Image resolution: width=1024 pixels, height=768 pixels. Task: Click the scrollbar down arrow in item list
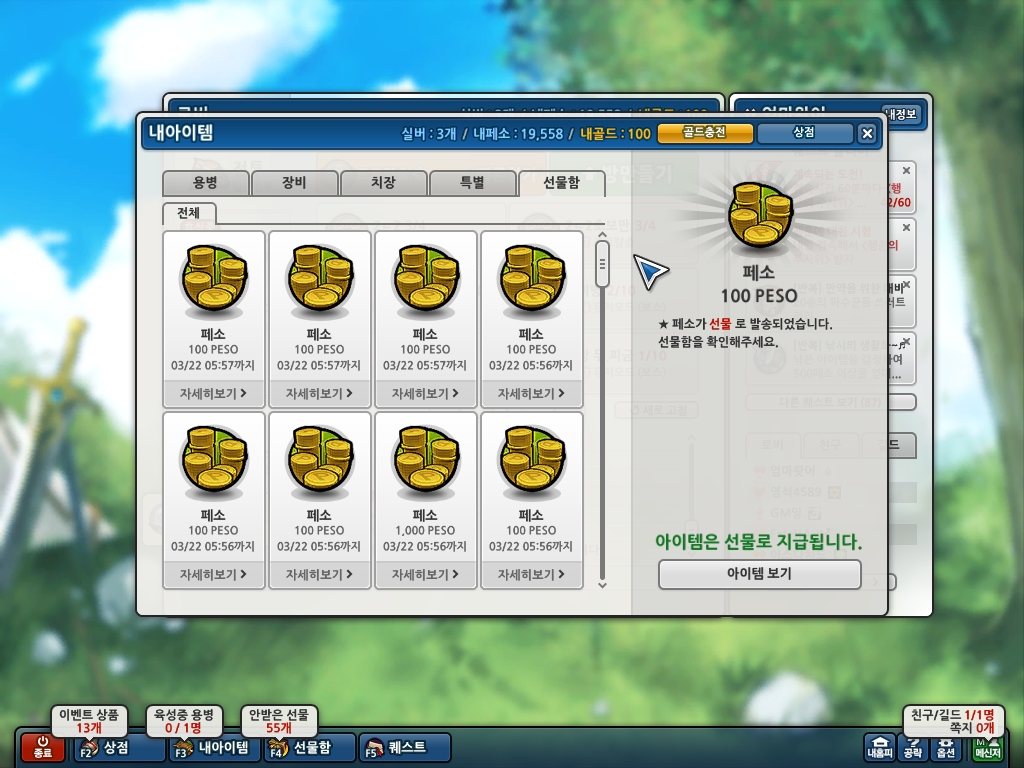click(602, 584)
